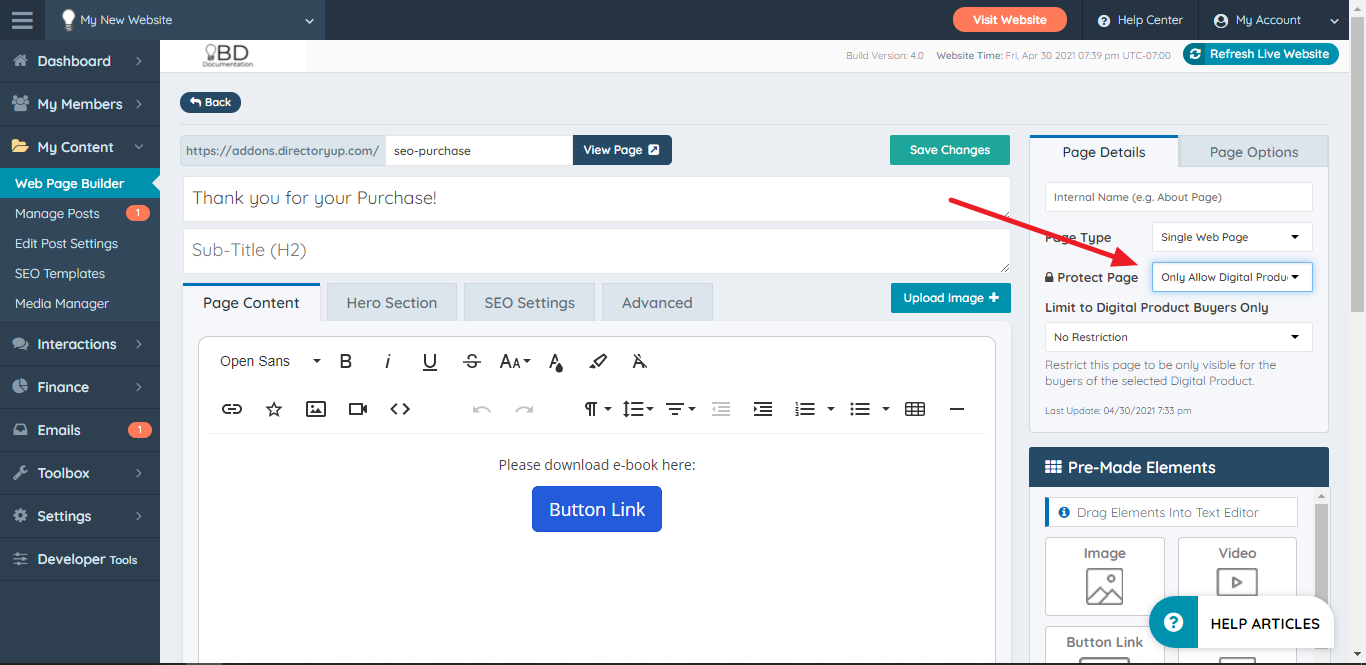Image resolution: width=1366 pixels, height=665 pixels.
Task: Expand the Interactions sidebar menu
Action: click(80, 344)
